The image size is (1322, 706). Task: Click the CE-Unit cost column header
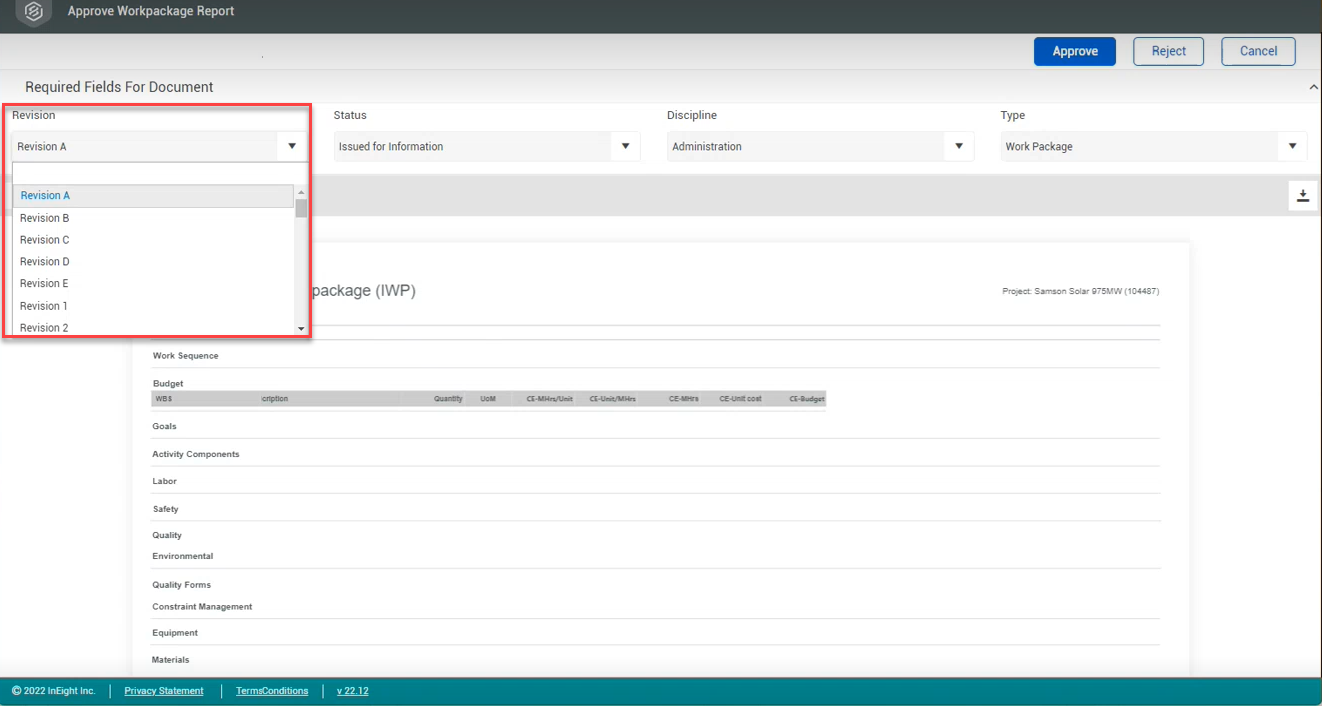pos(740,399)
